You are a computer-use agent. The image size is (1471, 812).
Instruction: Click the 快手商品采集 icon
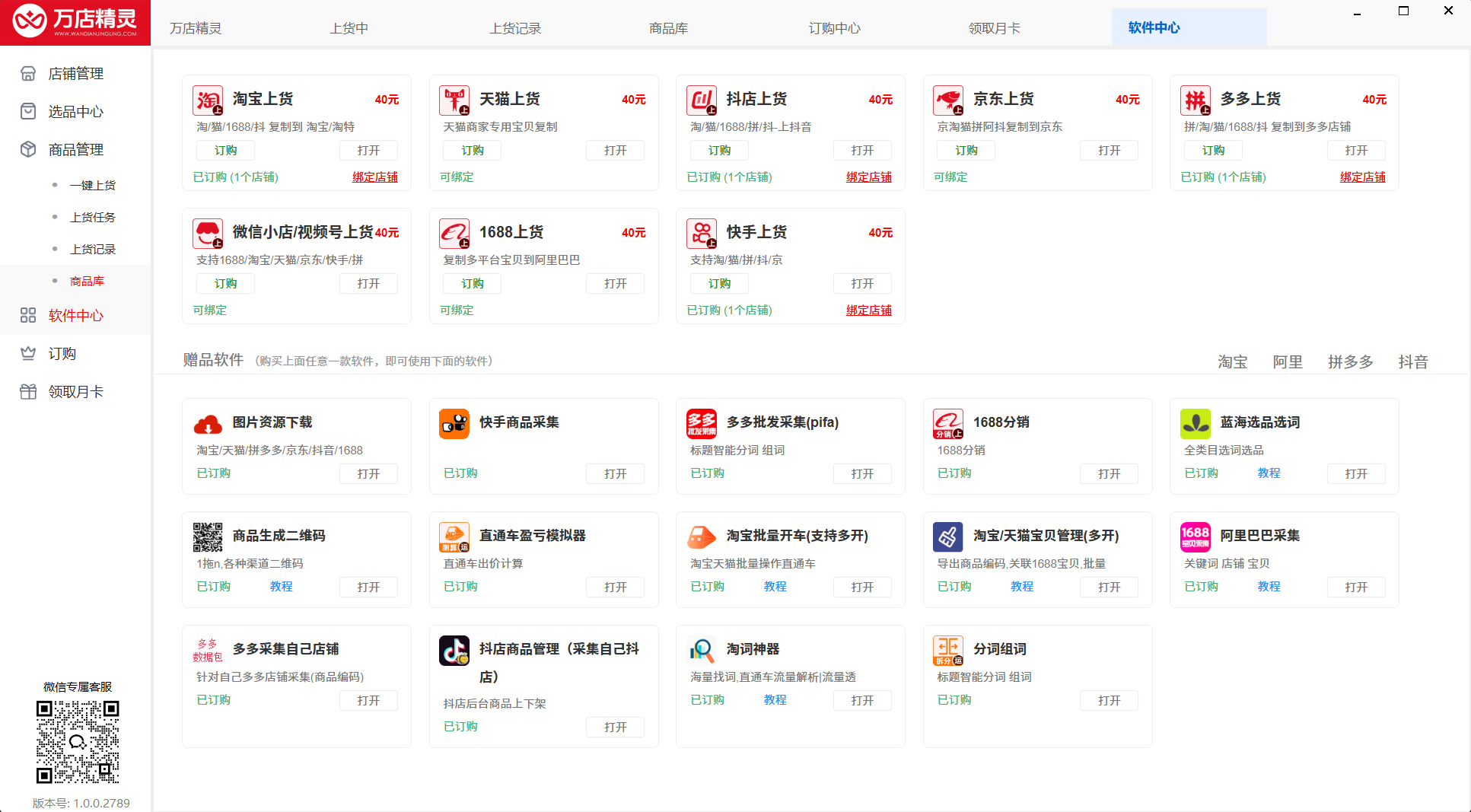point(454,424)
